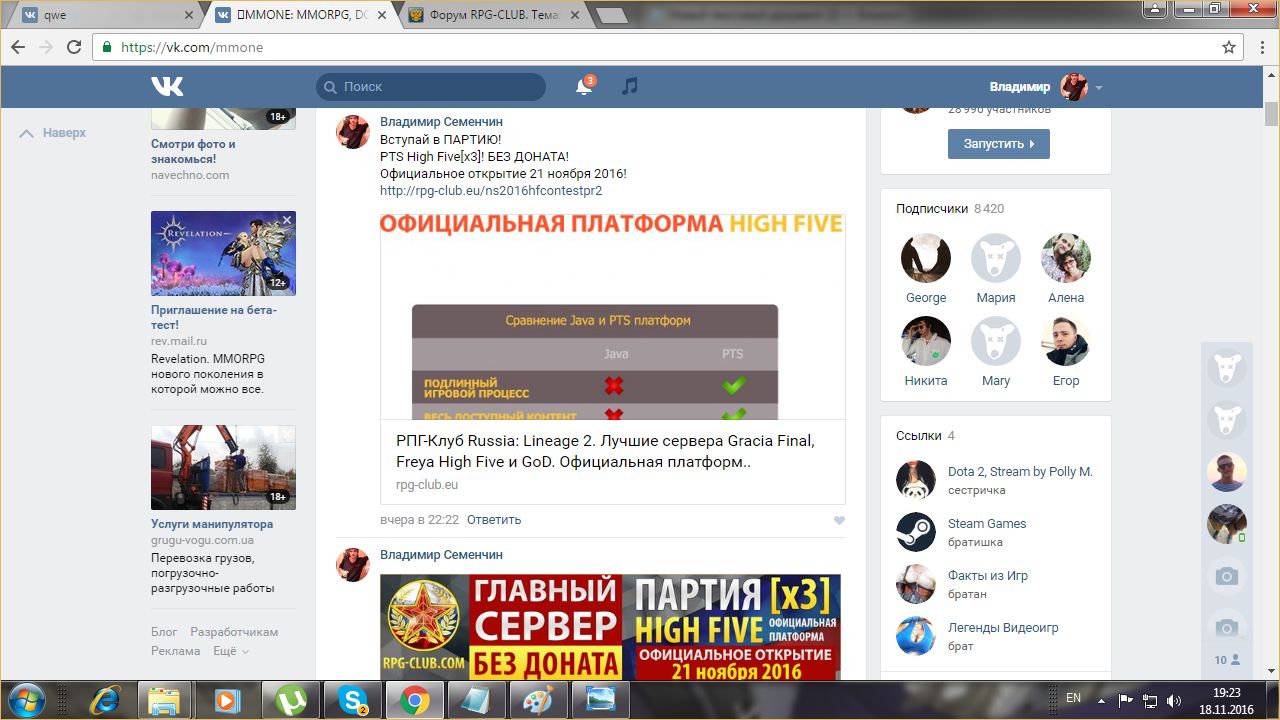Launch Internet Explorer from the taskbar
The height and width of the screenshot is (720, 1280).
tap(105, 699)
